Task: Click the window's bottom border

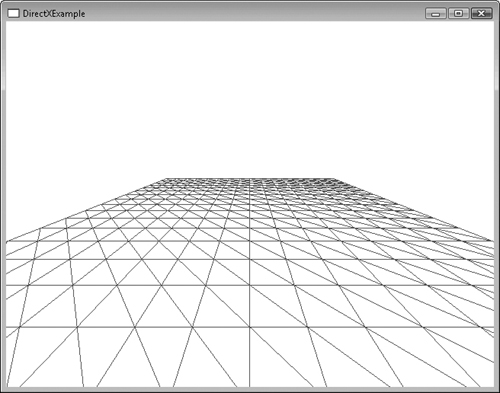Action: (250, 390)
